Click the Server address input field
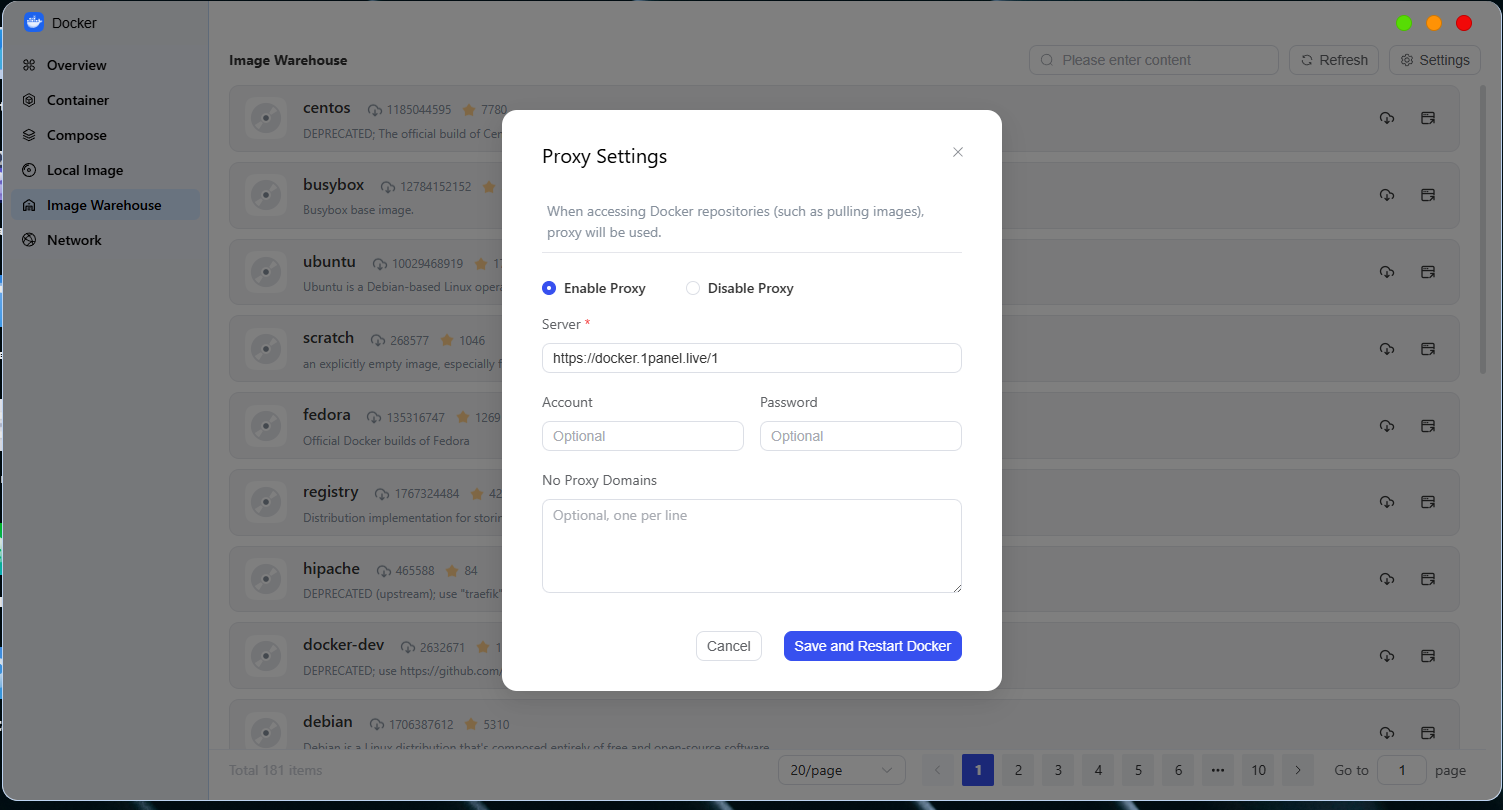 point(752,358)
